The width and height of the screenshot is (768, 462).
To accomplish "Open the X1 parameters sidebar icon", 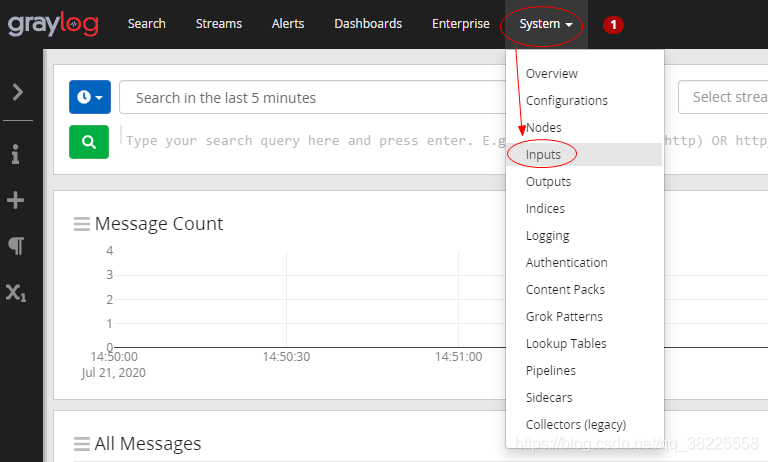I will (16, 292).
